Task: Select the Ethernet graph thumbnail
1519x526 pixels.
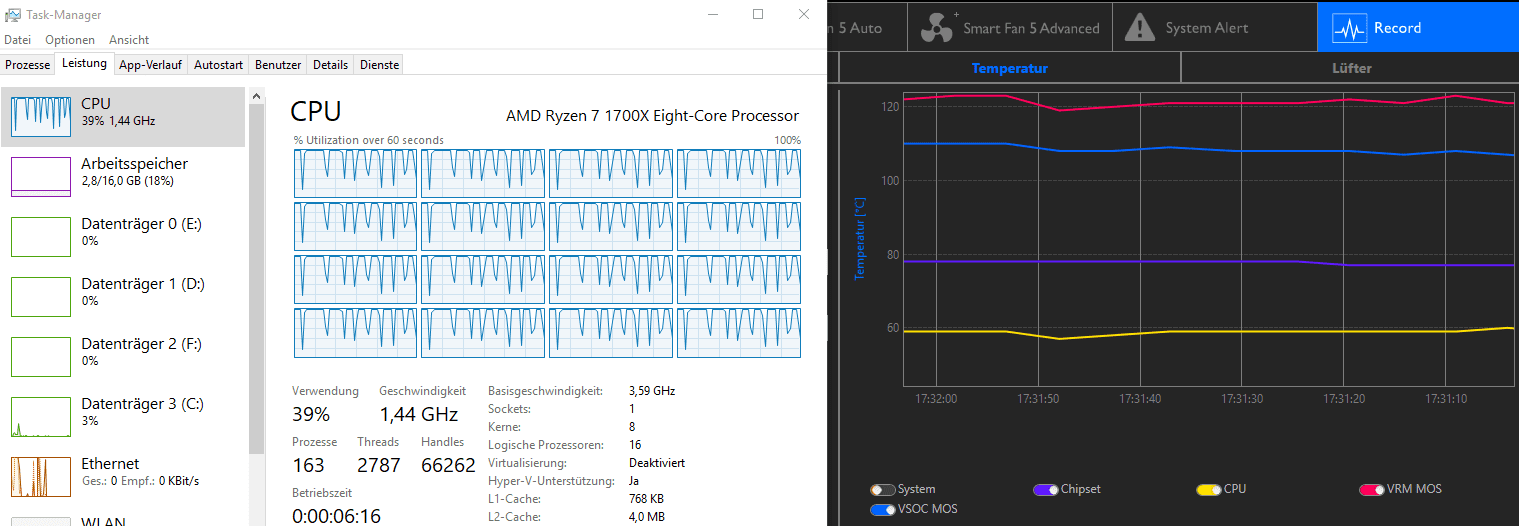Action: click(41, 477)
